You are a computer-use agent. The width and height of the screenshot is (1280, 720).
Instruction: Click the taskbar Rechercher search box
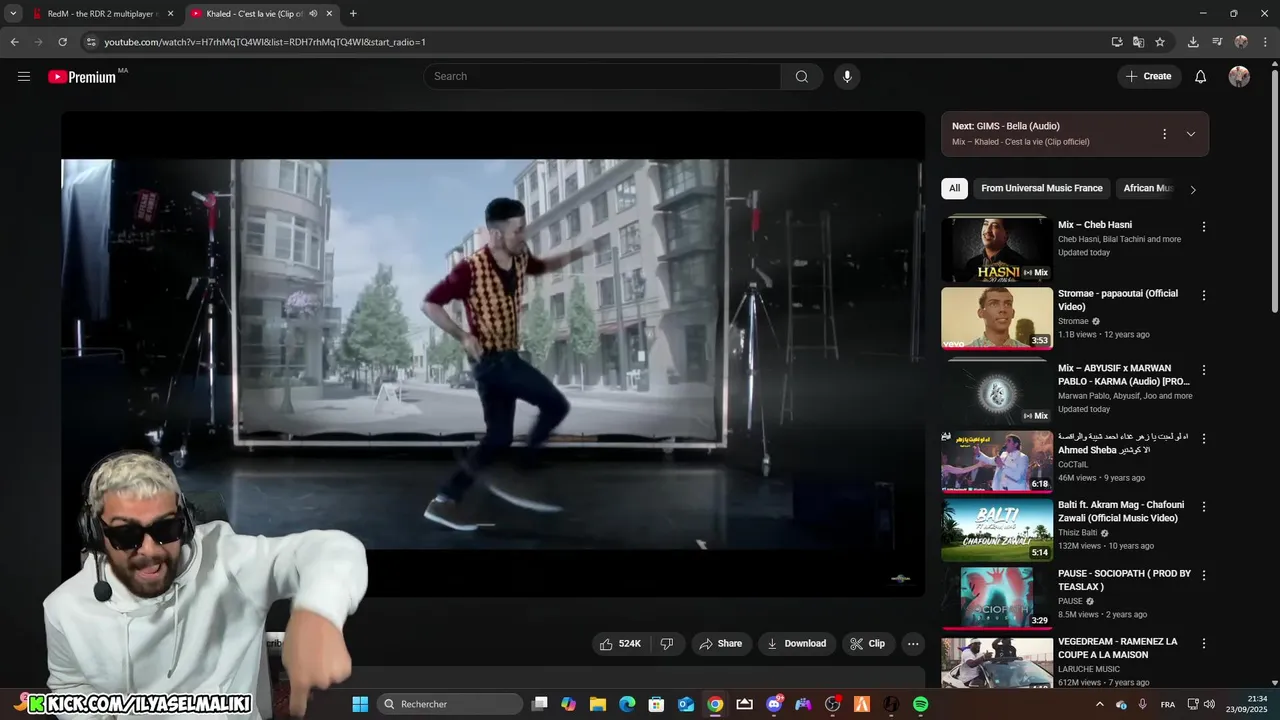click(450, 704)
